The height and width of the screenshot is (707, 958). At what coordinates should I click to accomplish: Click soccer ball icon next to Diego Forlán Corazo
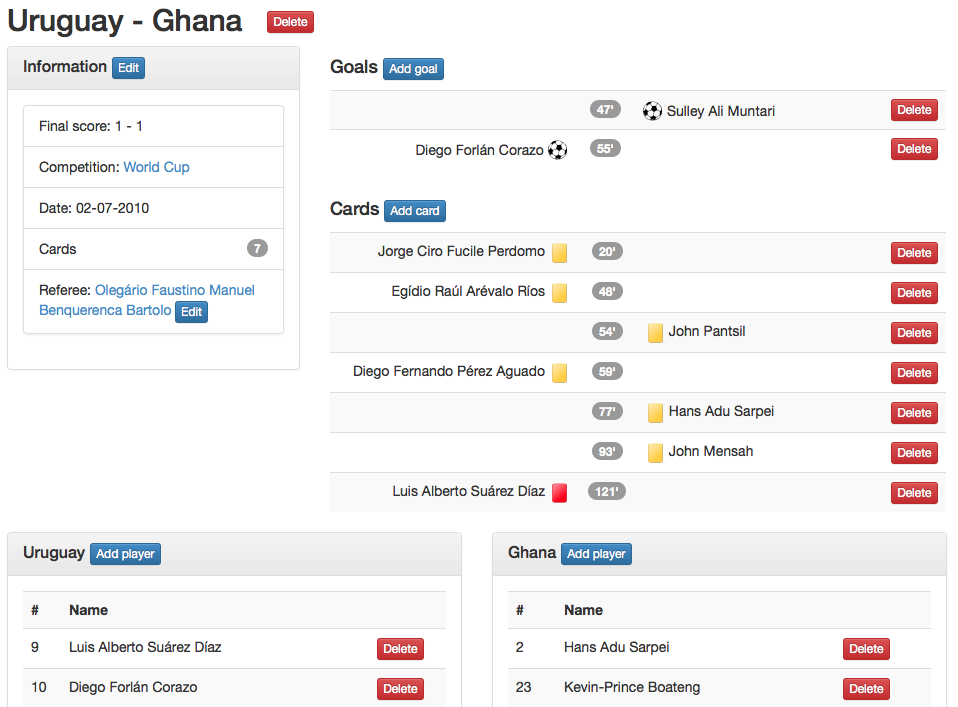tap(558, 150)
